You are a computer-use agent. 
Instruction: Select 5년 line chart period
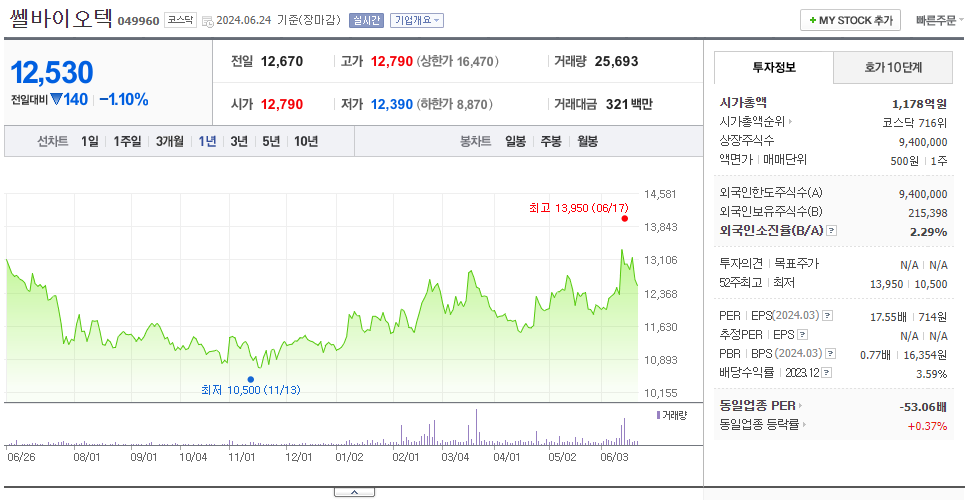271,141
